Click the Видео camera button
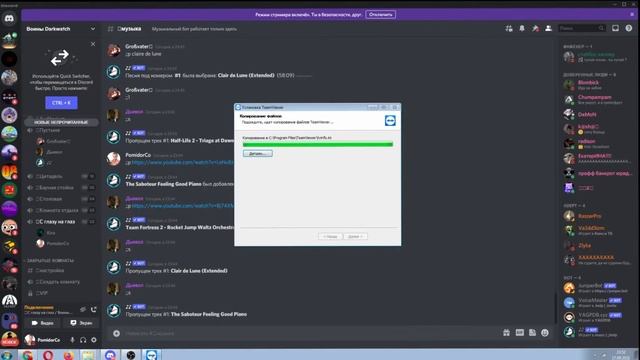This screenshot has height=360, width=640. pos(42,323)
